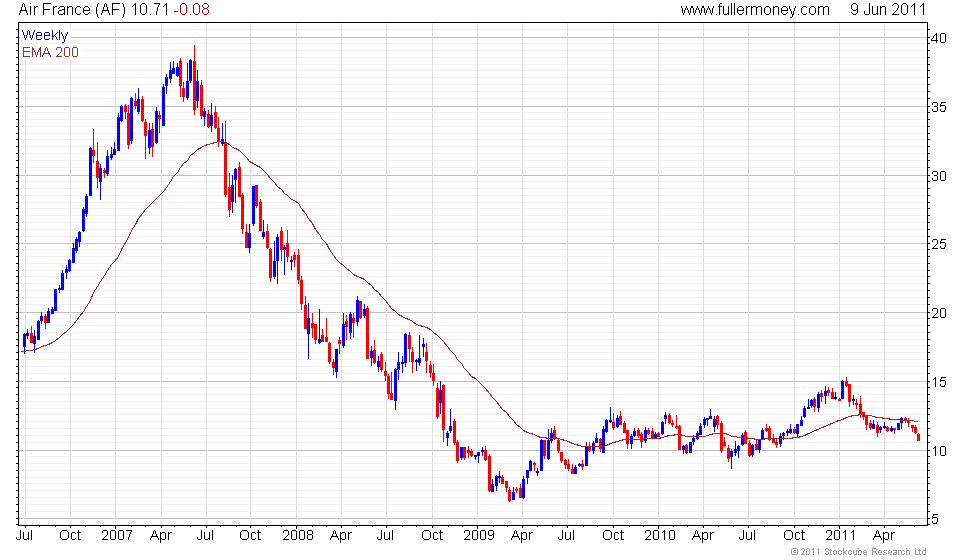This screenshot has width=980, height=560.
Task: Click the 35 price axis label
Action: click(x=939, y=108)
